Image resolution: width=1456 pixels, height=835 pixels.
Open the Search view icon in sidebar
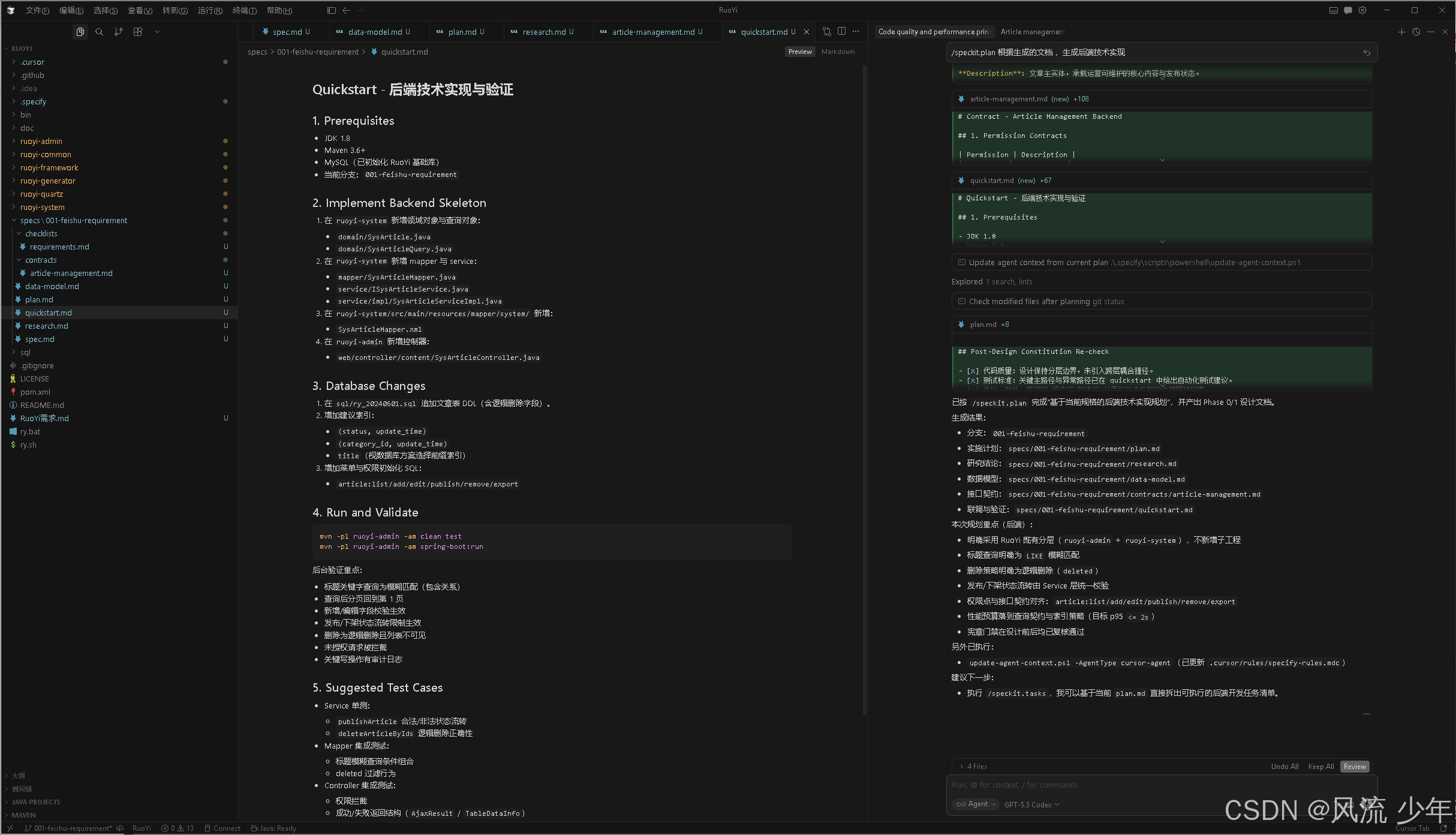coord(99,32)
